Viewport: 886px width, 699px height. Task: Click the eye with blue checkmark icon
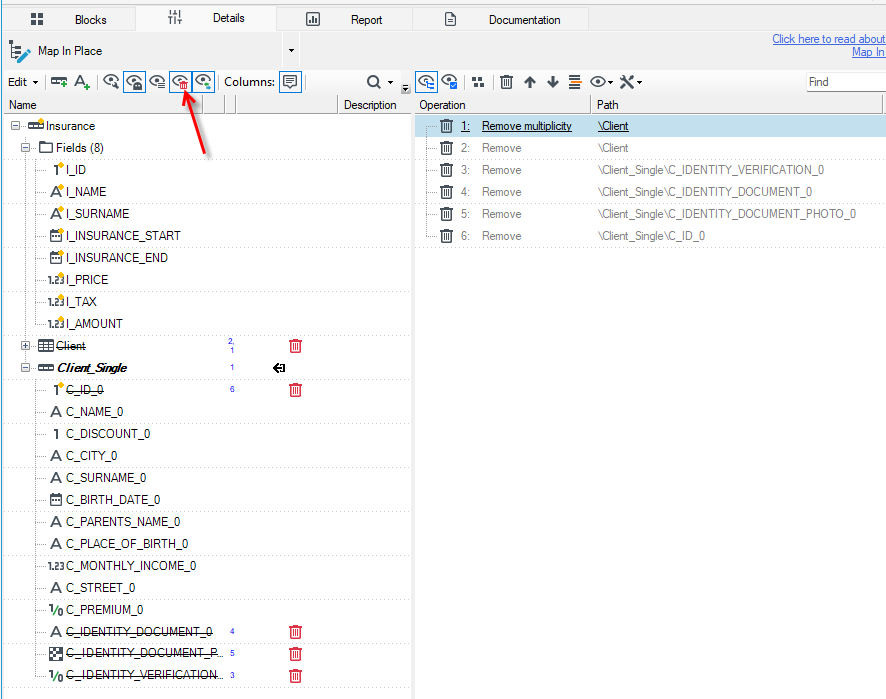449,82
